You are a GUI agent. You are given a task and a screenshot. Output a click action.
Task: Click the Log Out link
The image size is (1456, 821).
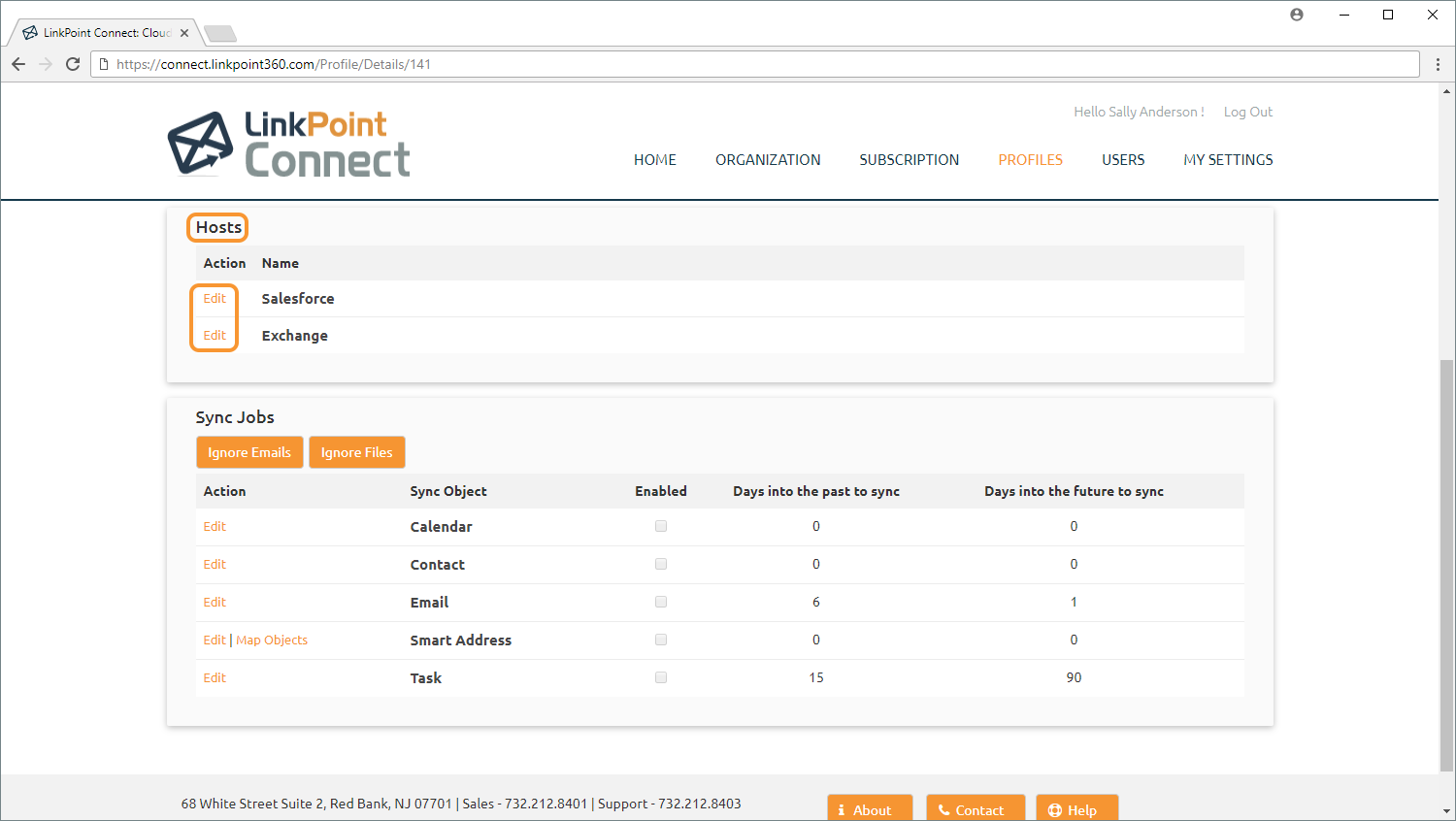tap(1248, 112)
